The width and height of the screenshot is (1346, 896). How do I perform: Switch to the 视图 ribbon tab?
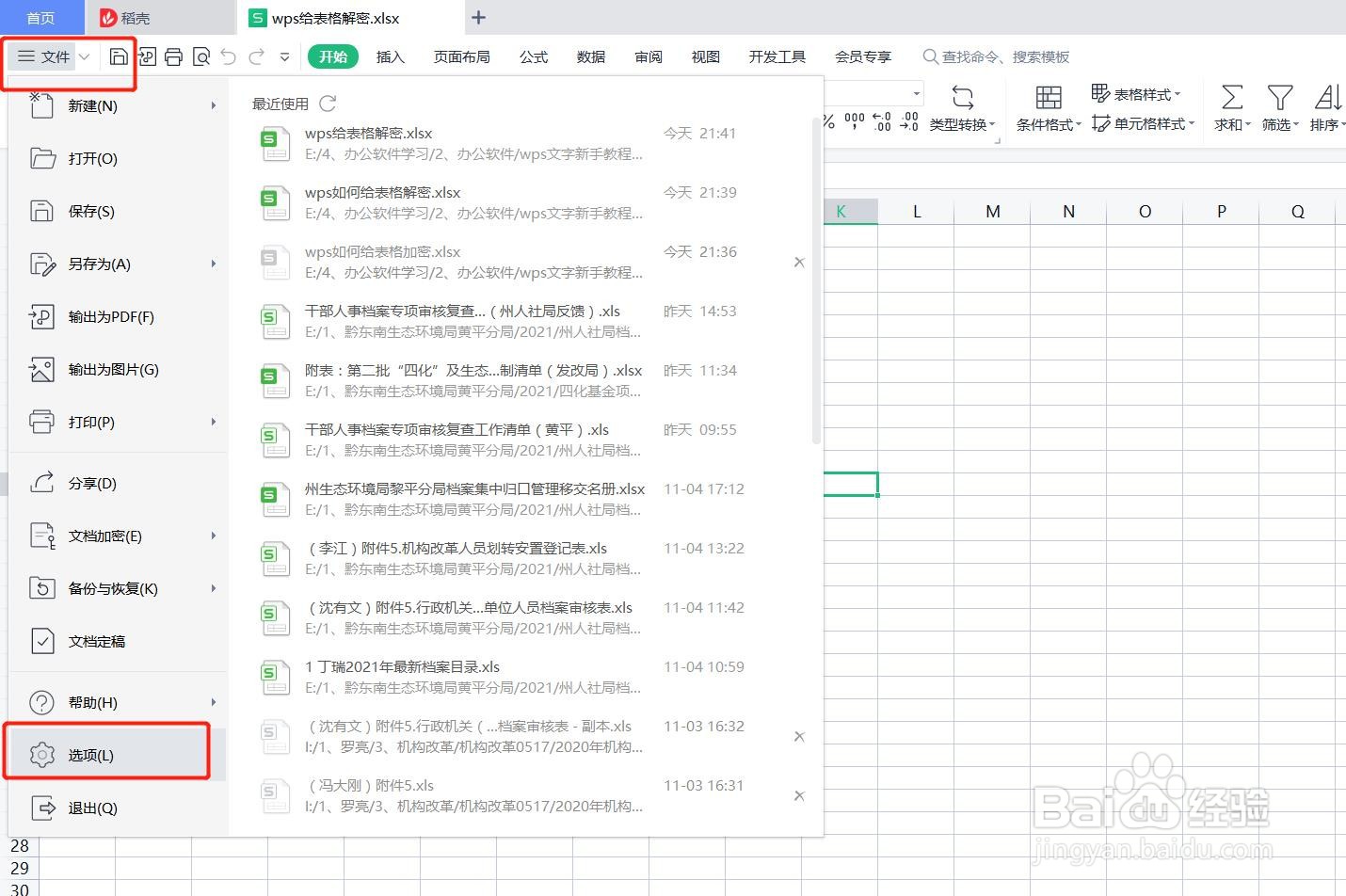click(706, 56)
